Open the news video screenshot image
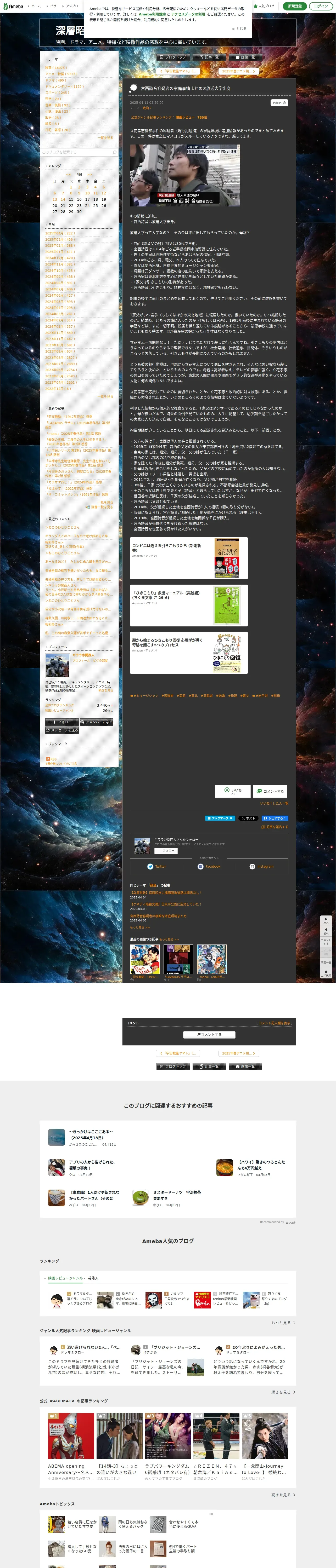This screenshot has height=1568, width=336. coord(185,175)
